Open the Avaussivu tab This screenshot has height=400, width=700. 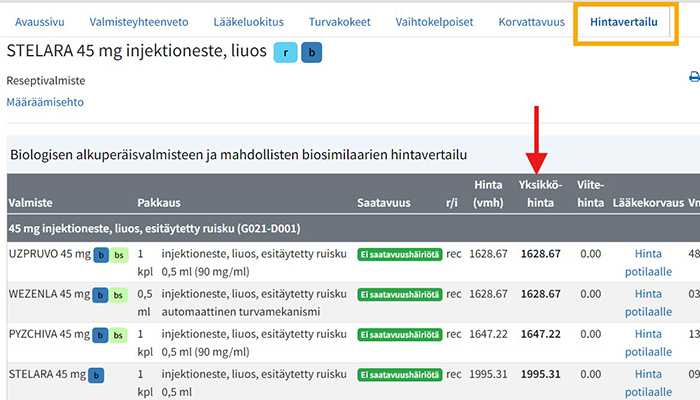coord(40,22)
